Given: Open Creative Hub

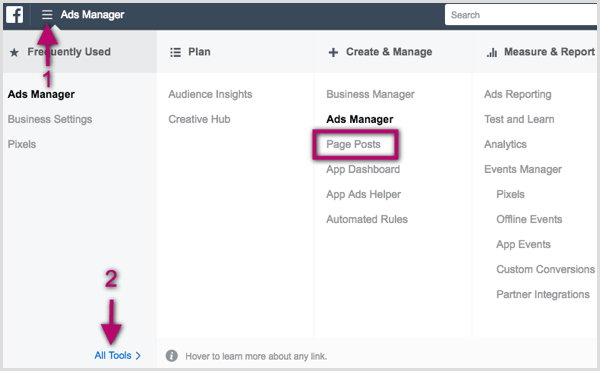Looking at the screenshot, I should coord(199,119).
